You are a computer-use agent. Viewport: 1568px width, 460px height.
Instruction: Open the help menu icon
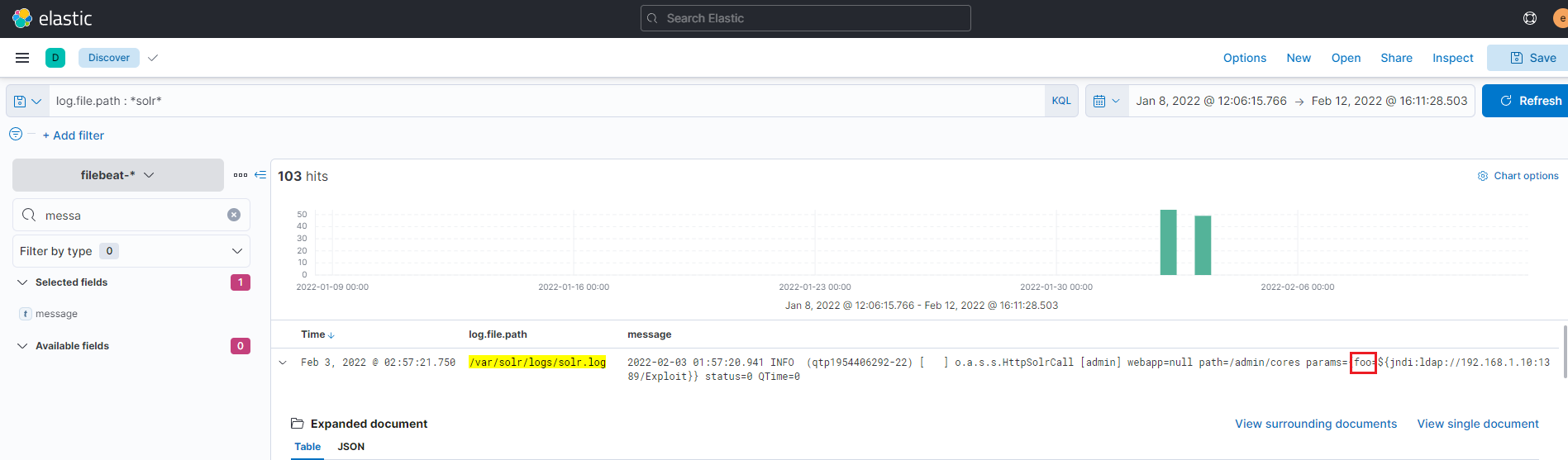[1529, 18]
